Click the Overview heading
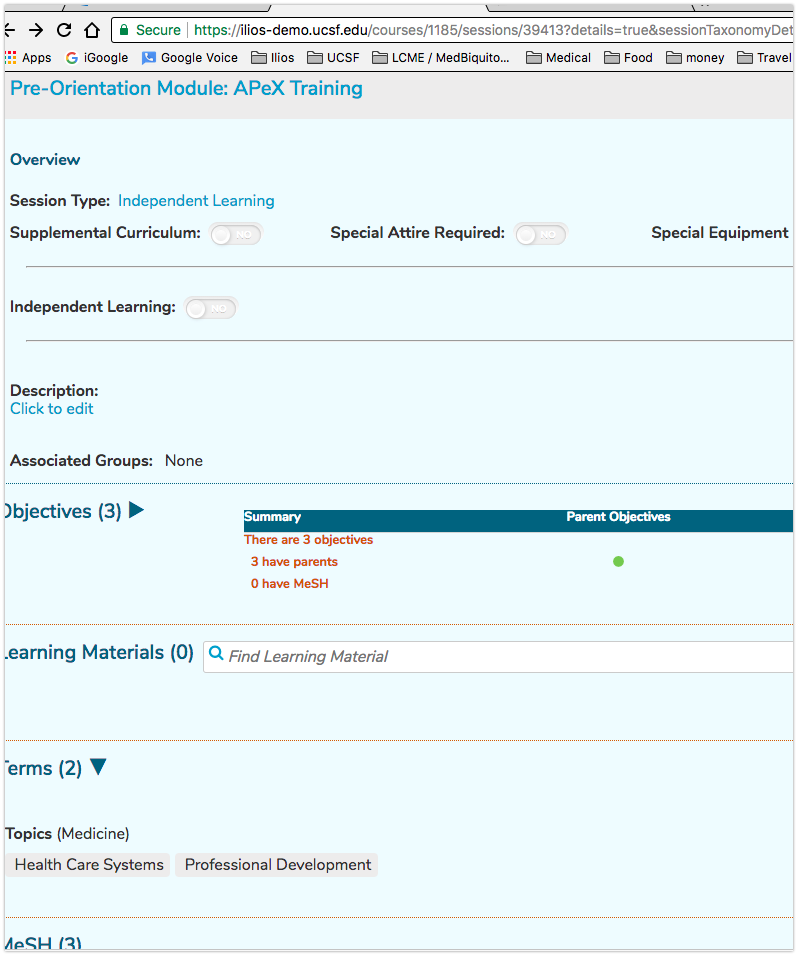 point(45,160)
